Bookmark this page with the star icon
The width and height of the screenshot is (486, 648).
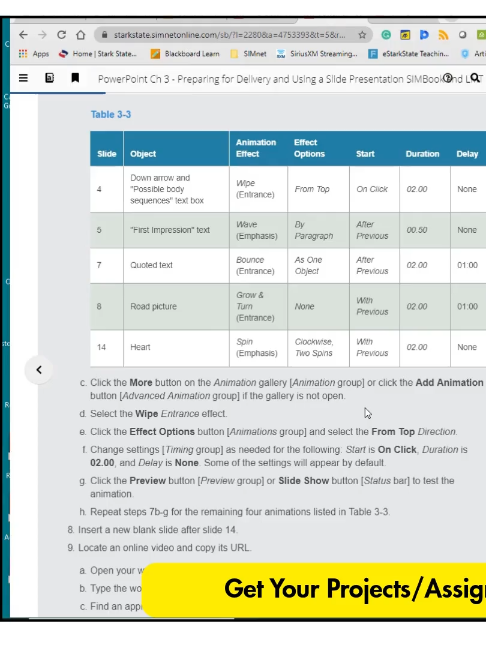point(362,35)
